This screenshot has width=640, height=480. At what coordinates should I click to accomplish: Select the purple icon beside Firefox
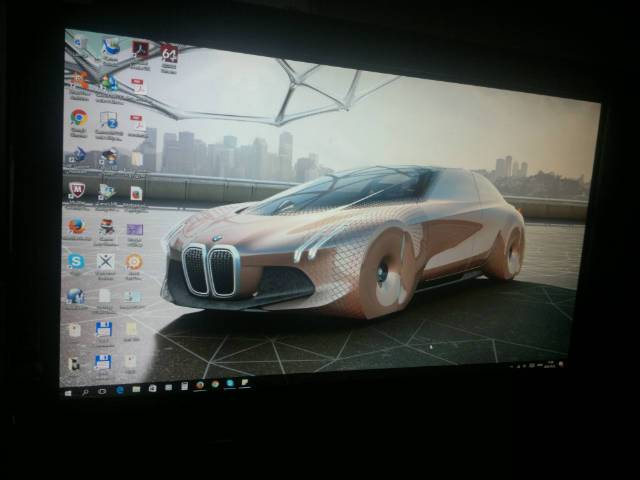click(x=135, y=229)
